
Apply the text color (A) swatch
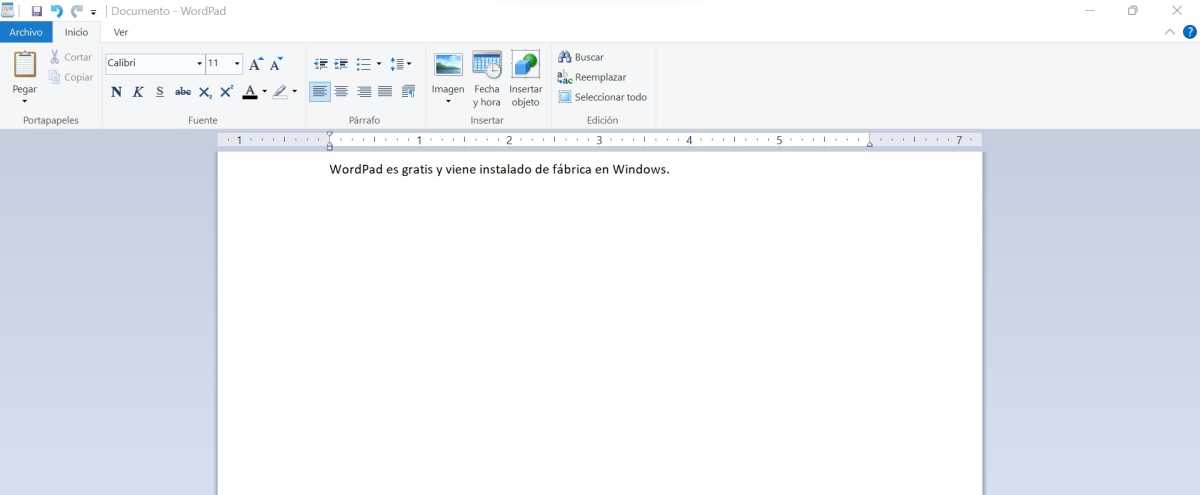click(x=250, y=92)
